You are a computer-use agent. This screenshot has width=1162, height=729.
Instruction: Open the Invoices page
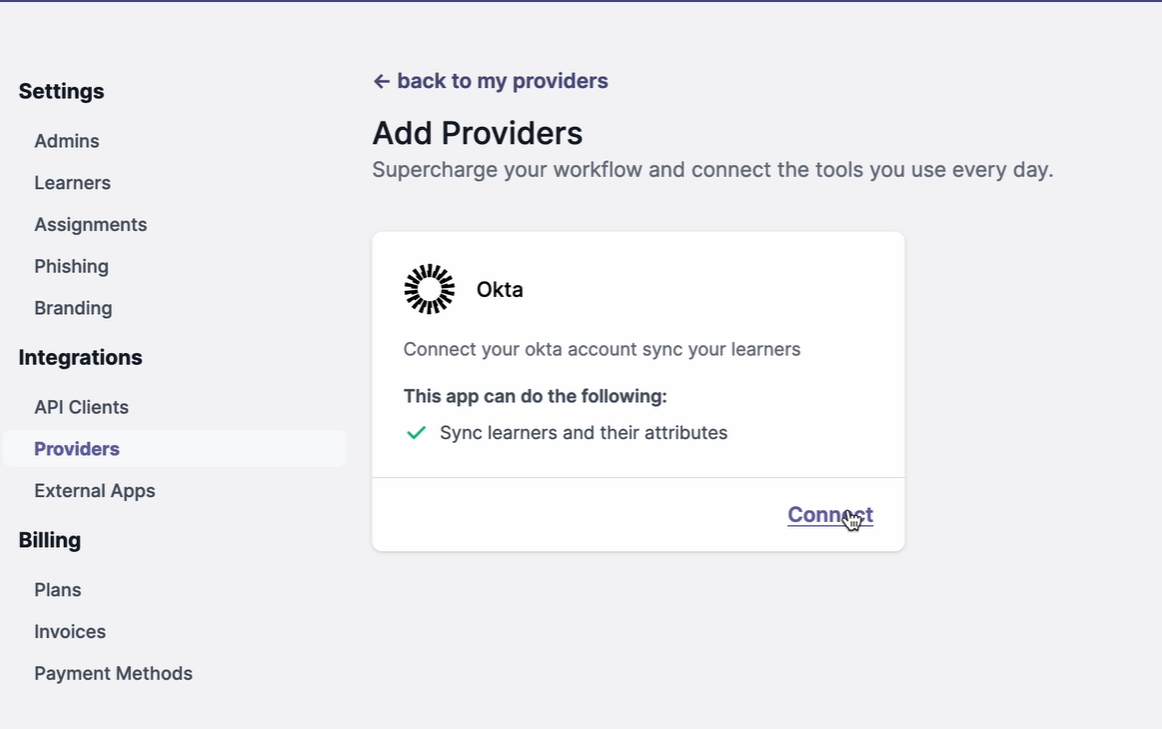tap(70, 632)
